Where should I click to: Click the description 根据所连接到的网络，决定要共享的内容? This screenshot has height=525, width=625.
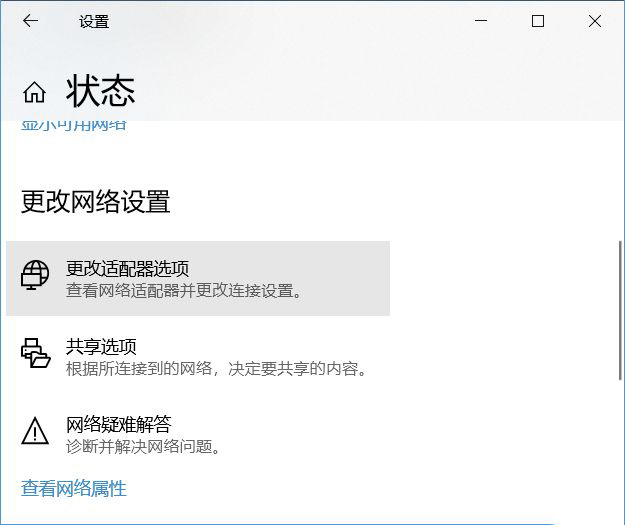tap(217, 369)
